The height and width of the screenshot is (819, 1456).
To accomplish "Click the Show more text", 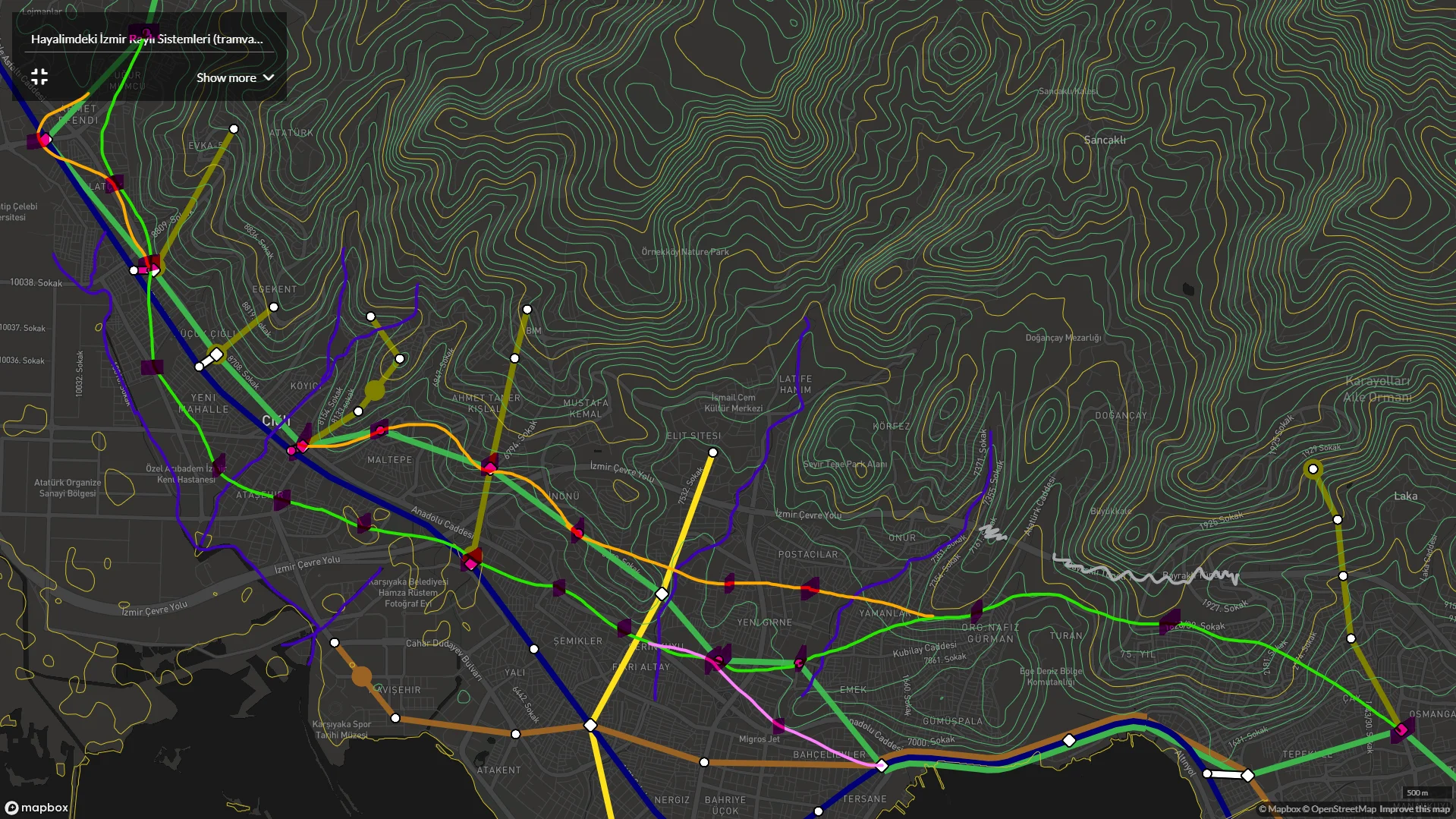I will pyautogui.click(x=226, y=78).
